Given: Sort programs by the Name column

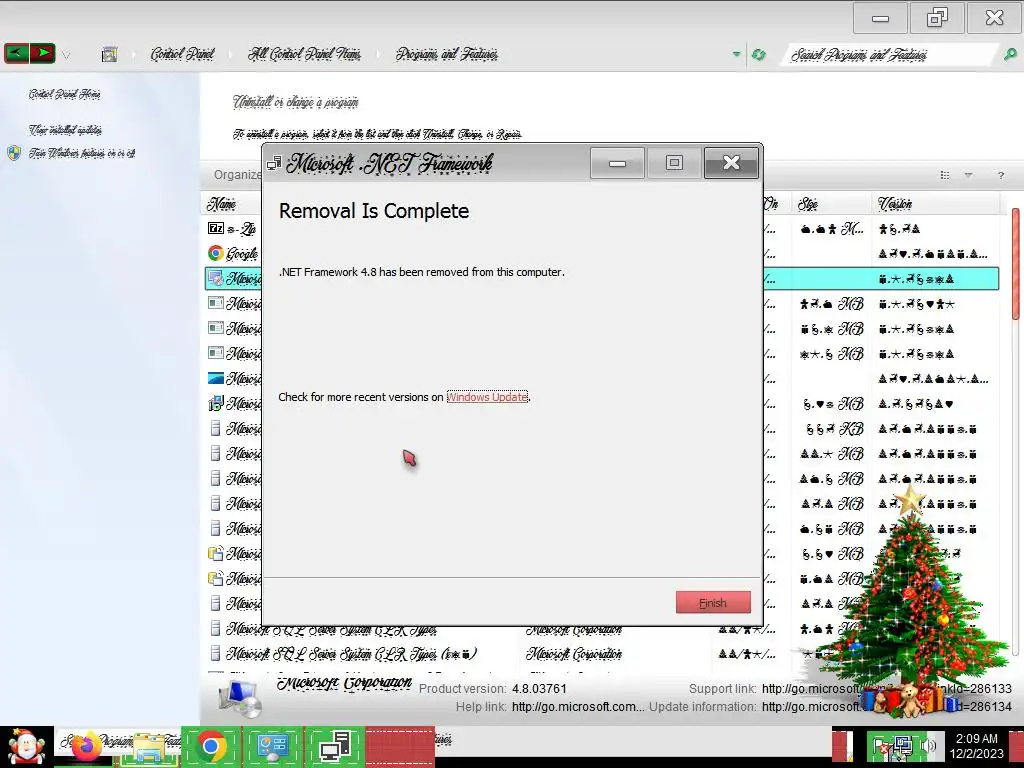Looking at the screenshot, I should click(221, 204).
